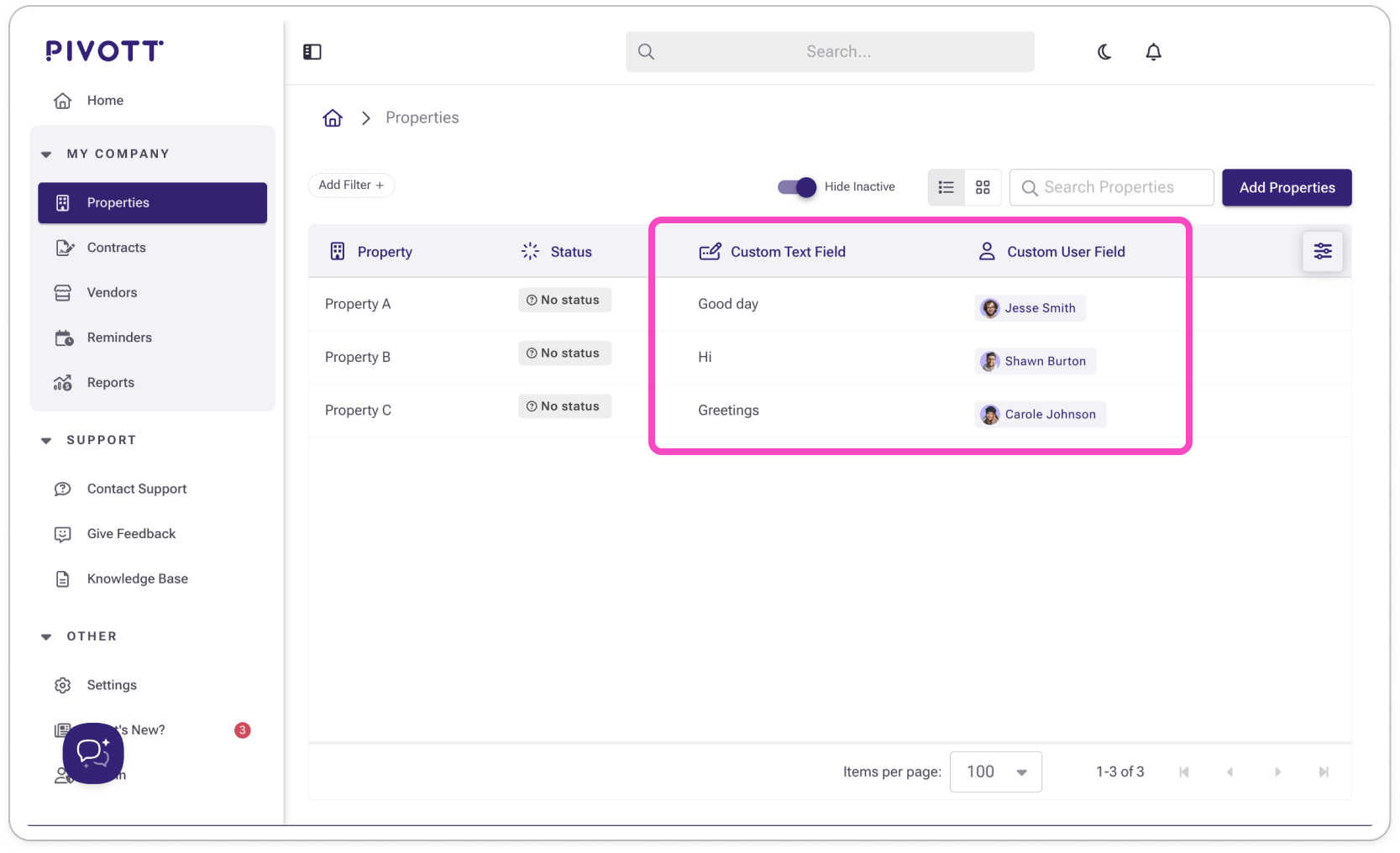Click No status badge for Property B

click(x=564, y=353)
